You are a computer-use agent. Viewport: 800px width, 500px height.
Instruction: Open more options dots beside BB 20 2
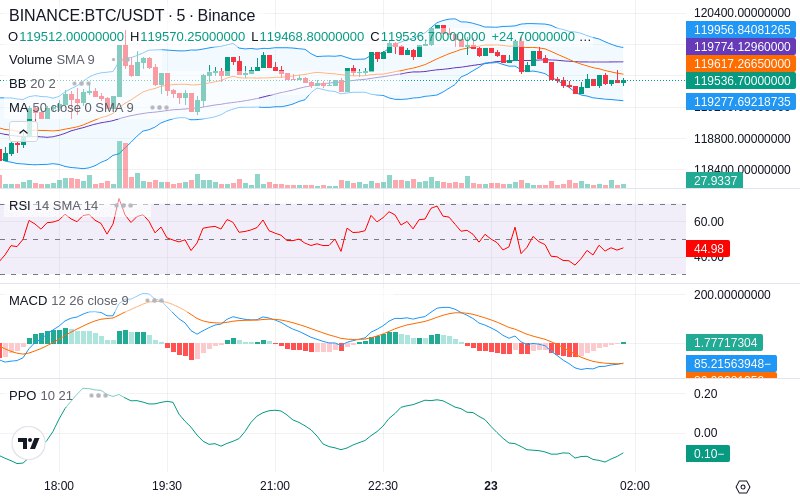82,83
